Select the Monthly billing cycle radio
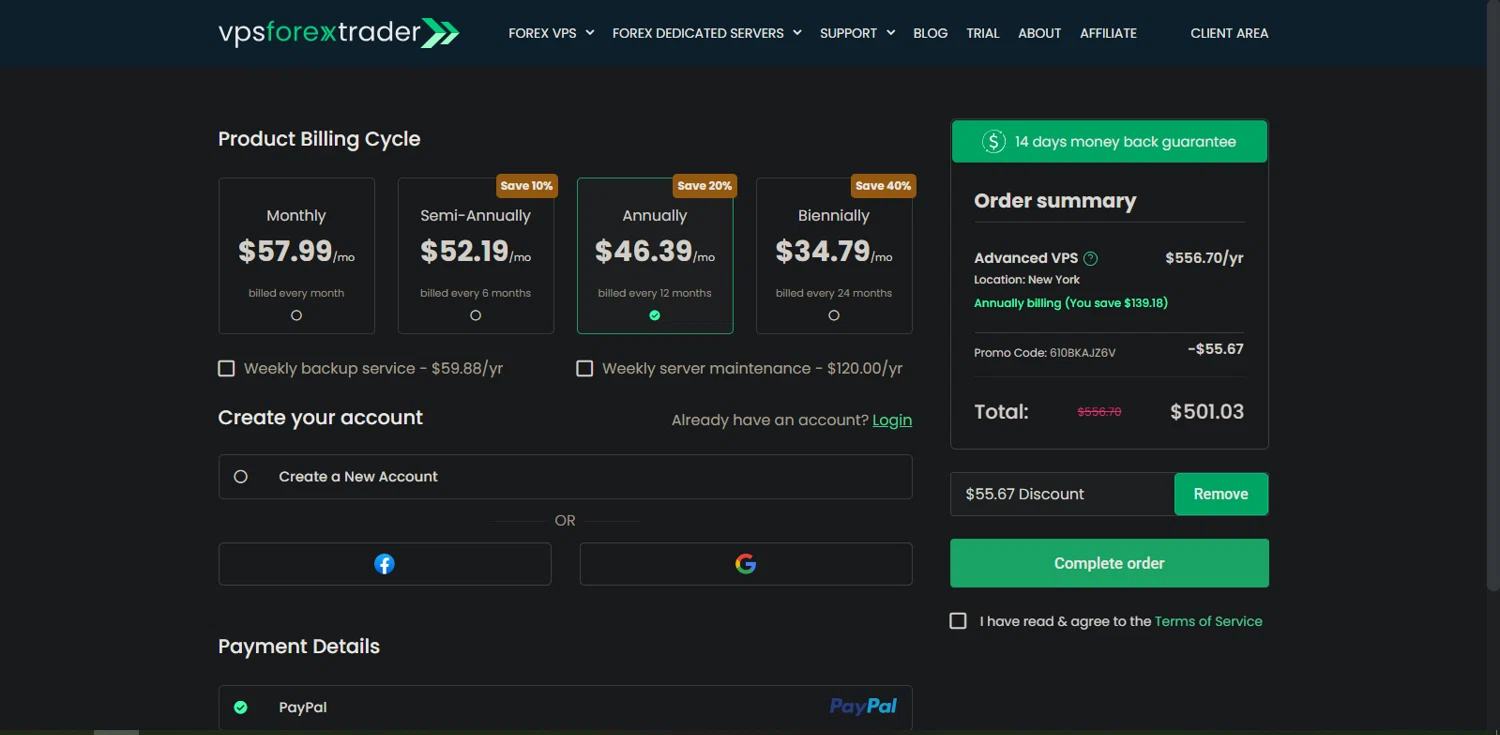The image size is (1500, 735). (296, 315)
